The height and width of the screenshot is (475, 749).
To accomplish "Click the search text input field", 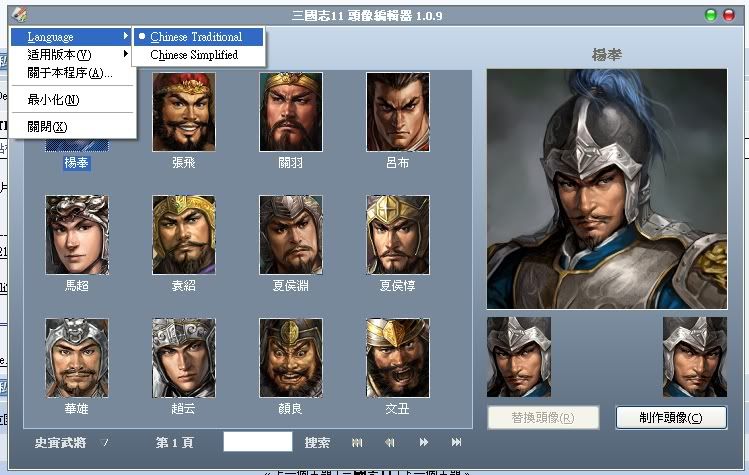I will click(258, 442).
